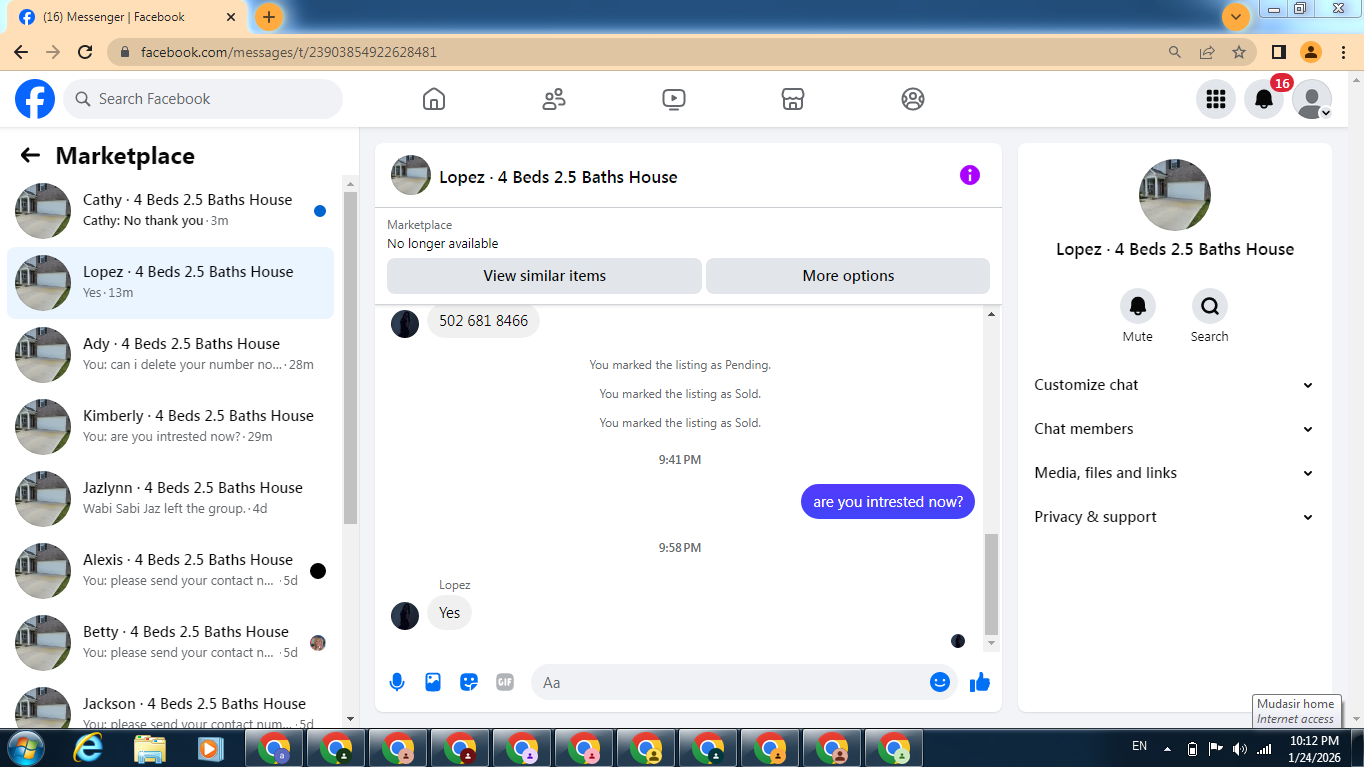The image size is (1364, 767).
Task: Open the Marketplace storefront icon
Action: coord(793,99)
